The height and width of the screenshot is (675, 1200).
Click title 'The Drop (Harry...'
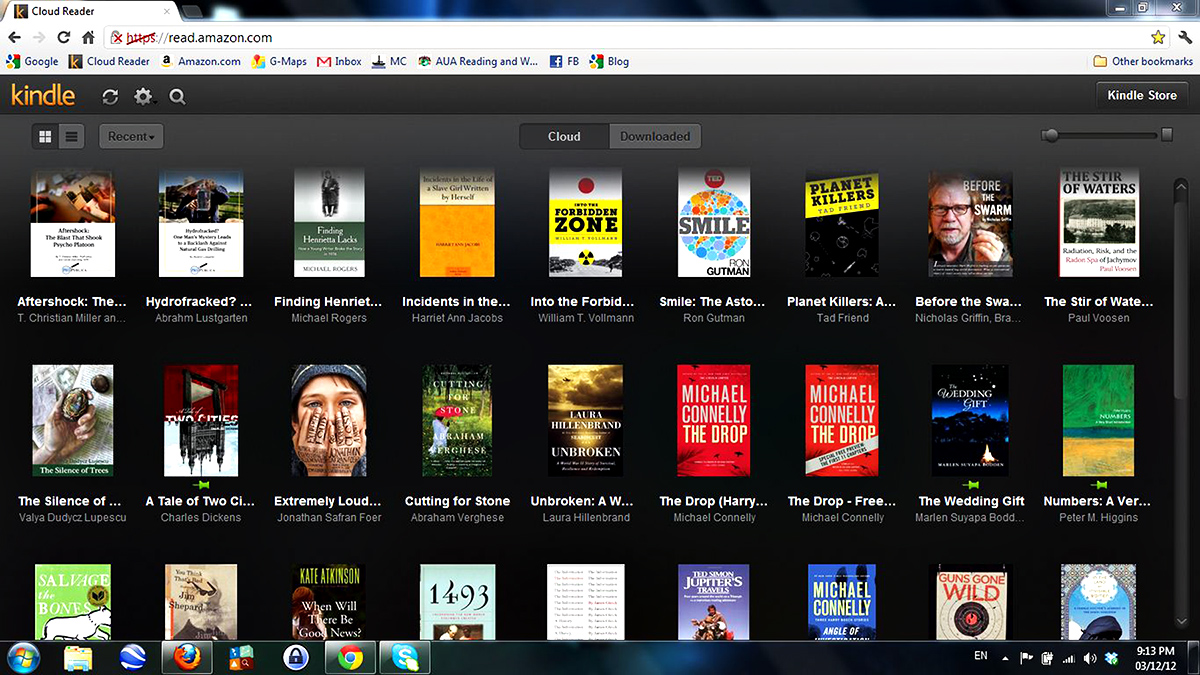pos(714,501)
